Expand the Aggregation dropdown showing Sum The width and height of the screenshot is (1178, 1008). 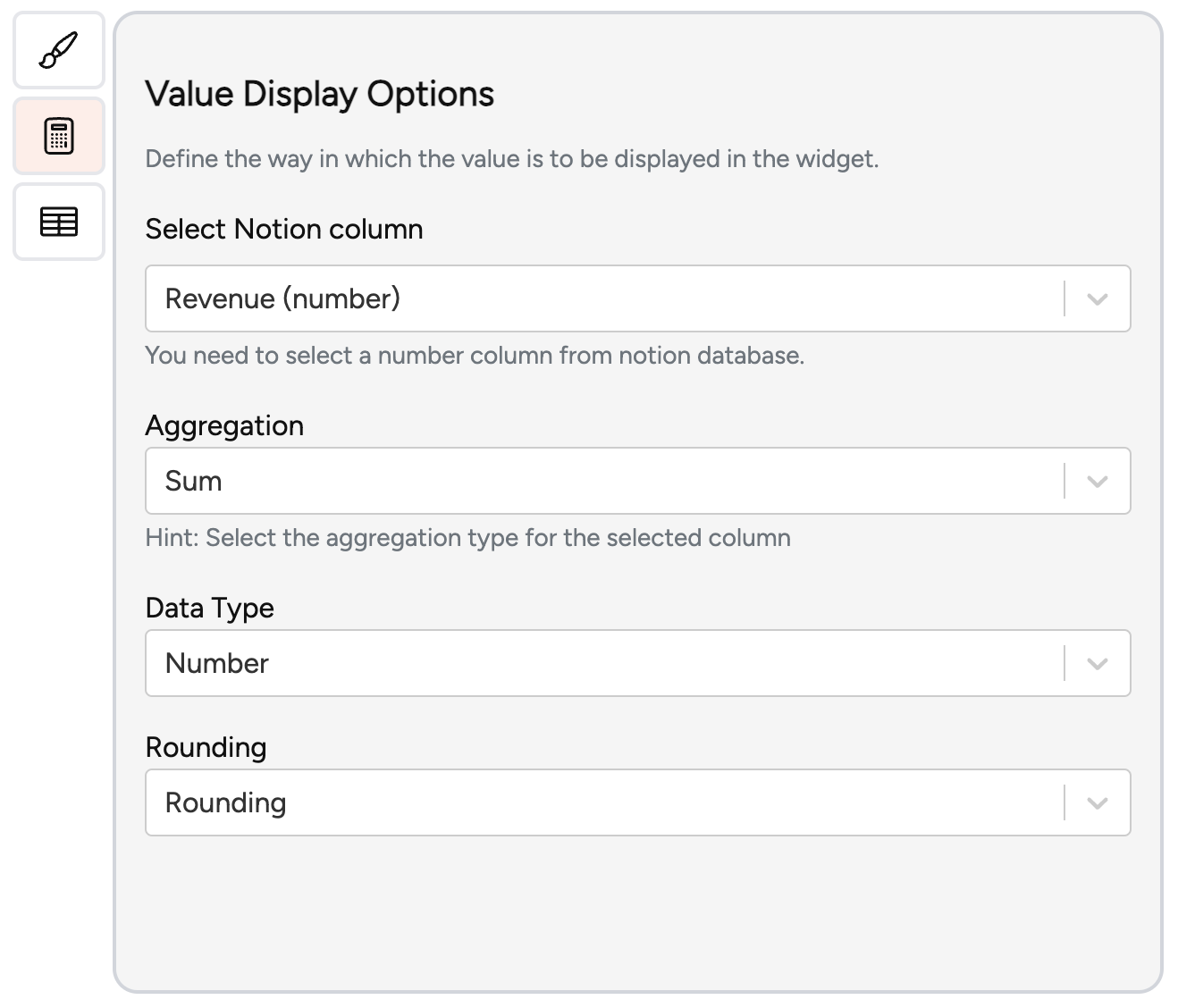637,481
